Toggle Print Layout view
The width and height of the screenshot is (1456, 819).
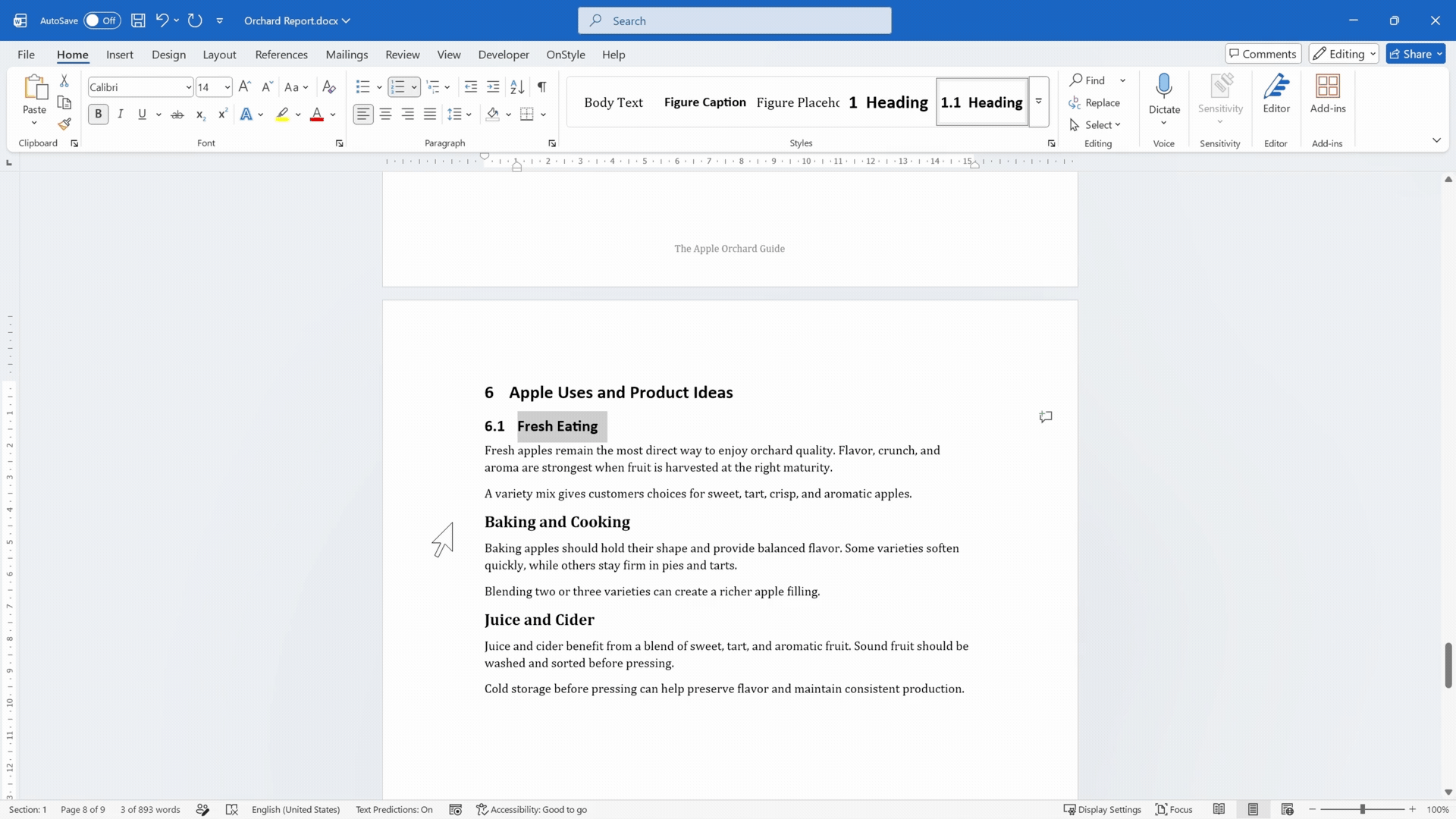click(1253, 809)
